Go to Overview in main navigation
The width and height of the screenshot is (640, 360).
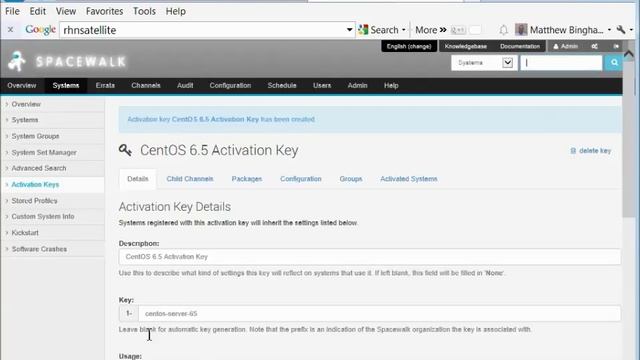coord(22,85)
